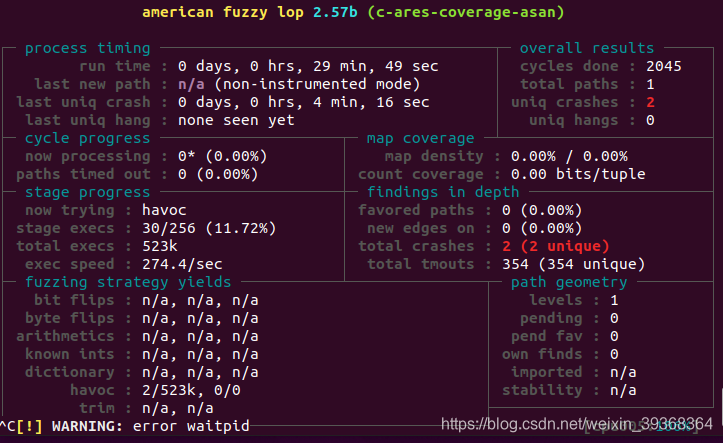Click the '(c-ares-coverage-asan)' banner text

466,12
